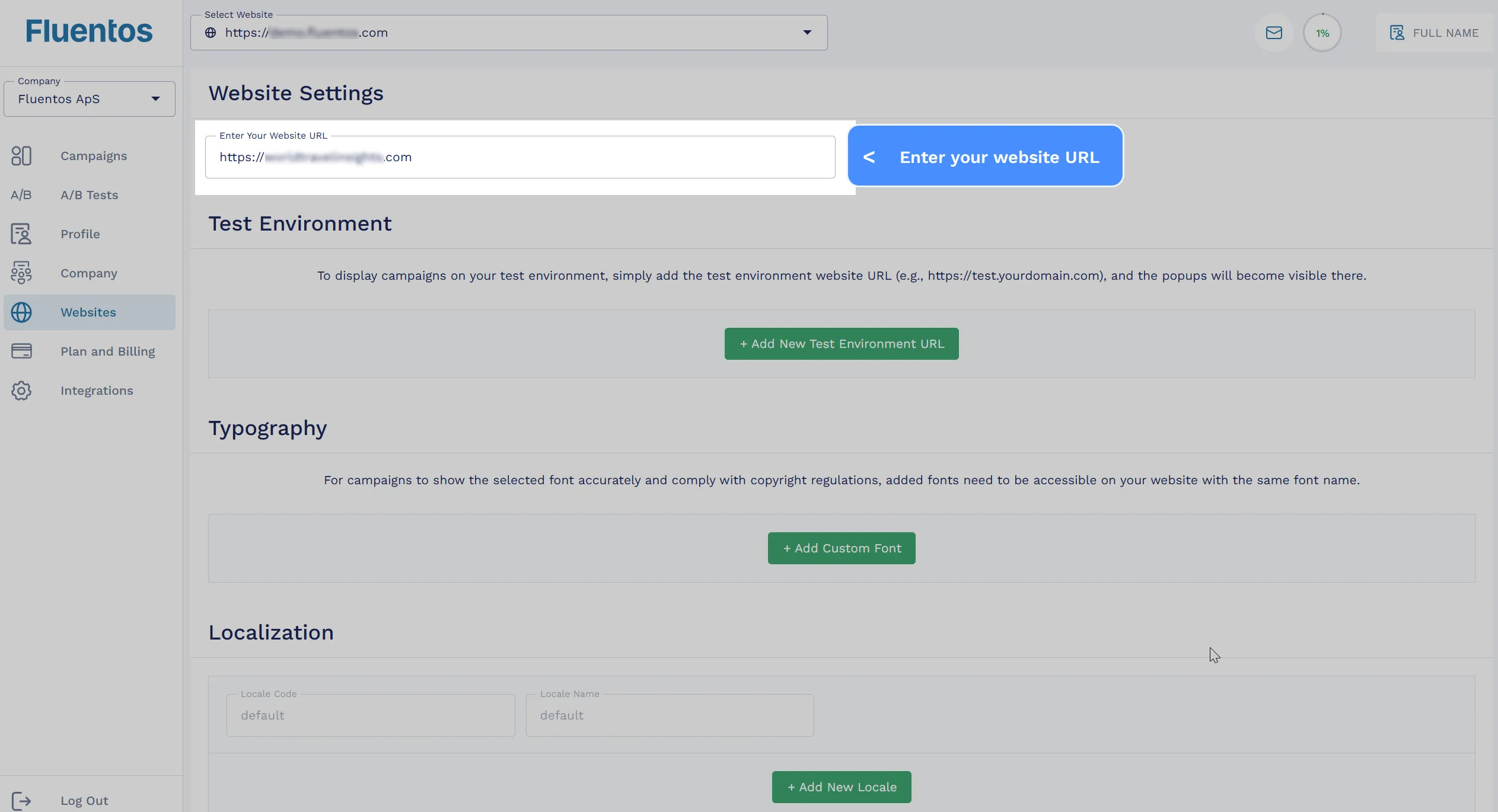1498x812 pixels.
Task: Click the Integrations gear icon
Action: (21, 391)
